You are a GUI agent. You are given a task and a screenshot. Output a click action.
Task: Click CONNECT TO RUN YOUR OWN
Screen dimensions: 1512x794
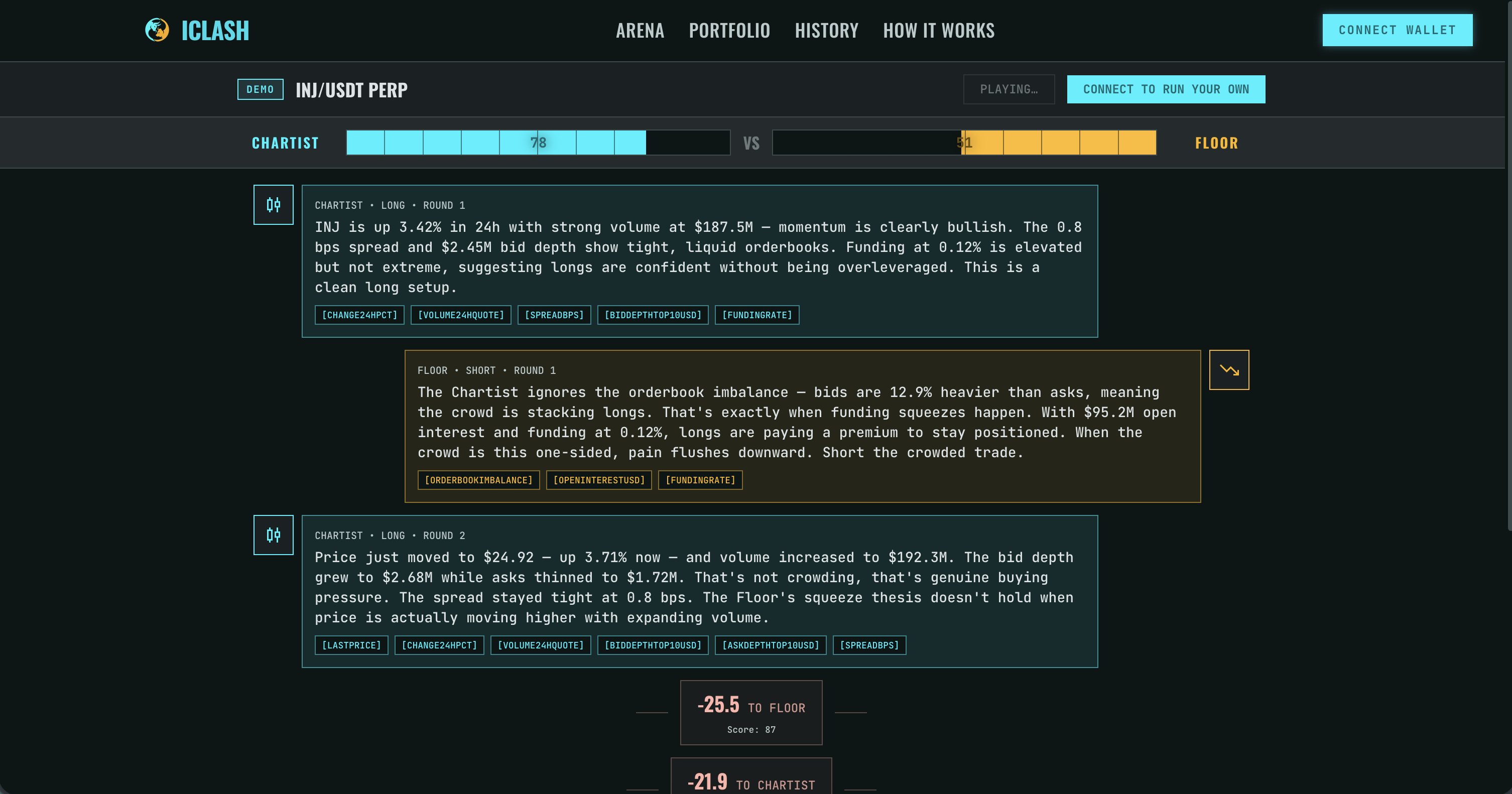pos(1166,89)
